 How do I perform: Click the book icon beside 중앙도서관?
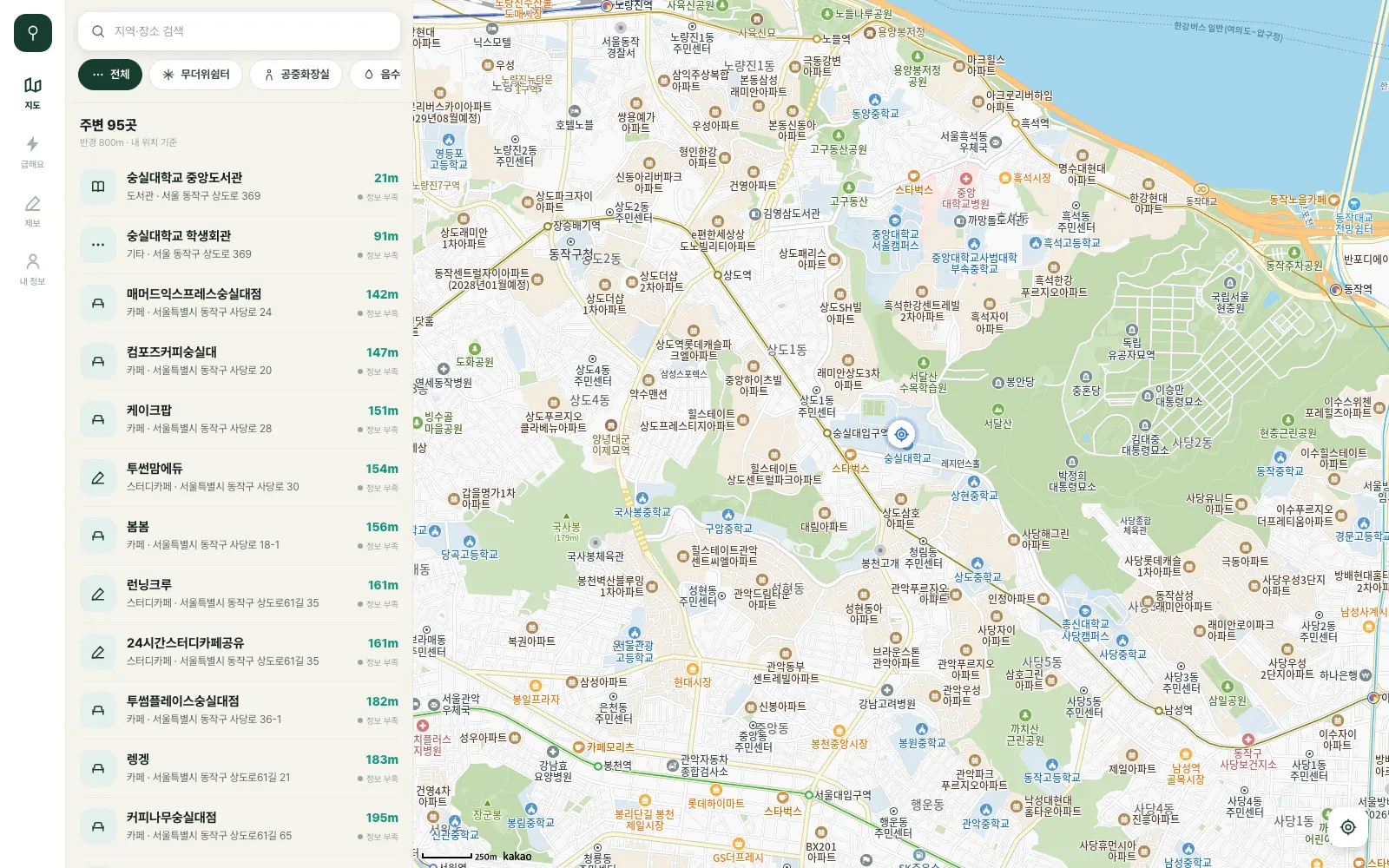click(x=98, y=187)
